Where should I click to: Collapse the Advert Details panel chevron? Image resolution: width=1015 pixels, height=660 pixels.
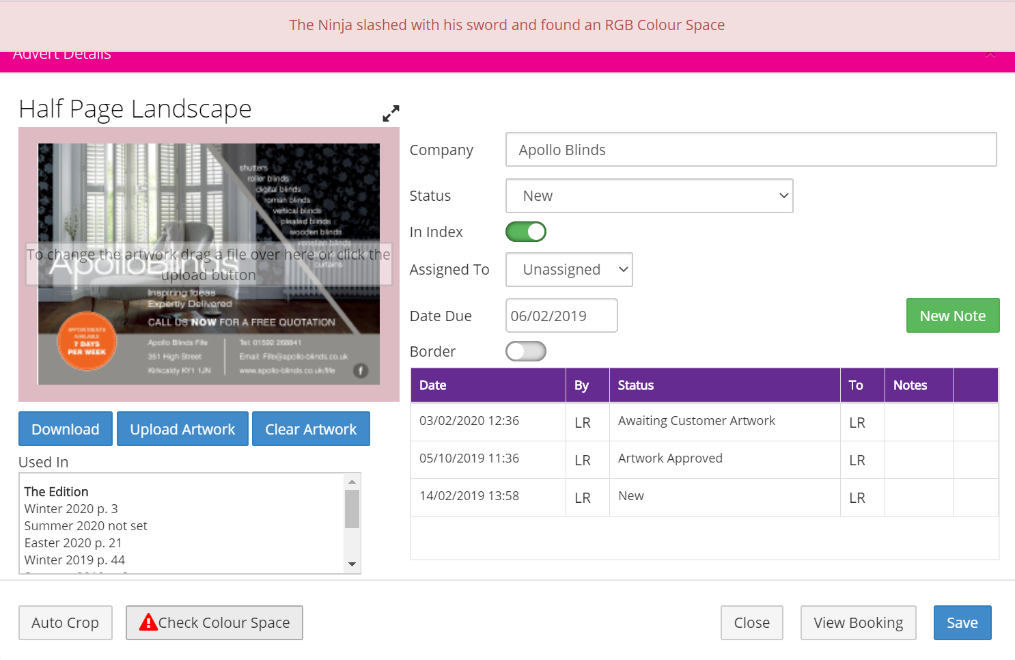[x=990, y=56]
